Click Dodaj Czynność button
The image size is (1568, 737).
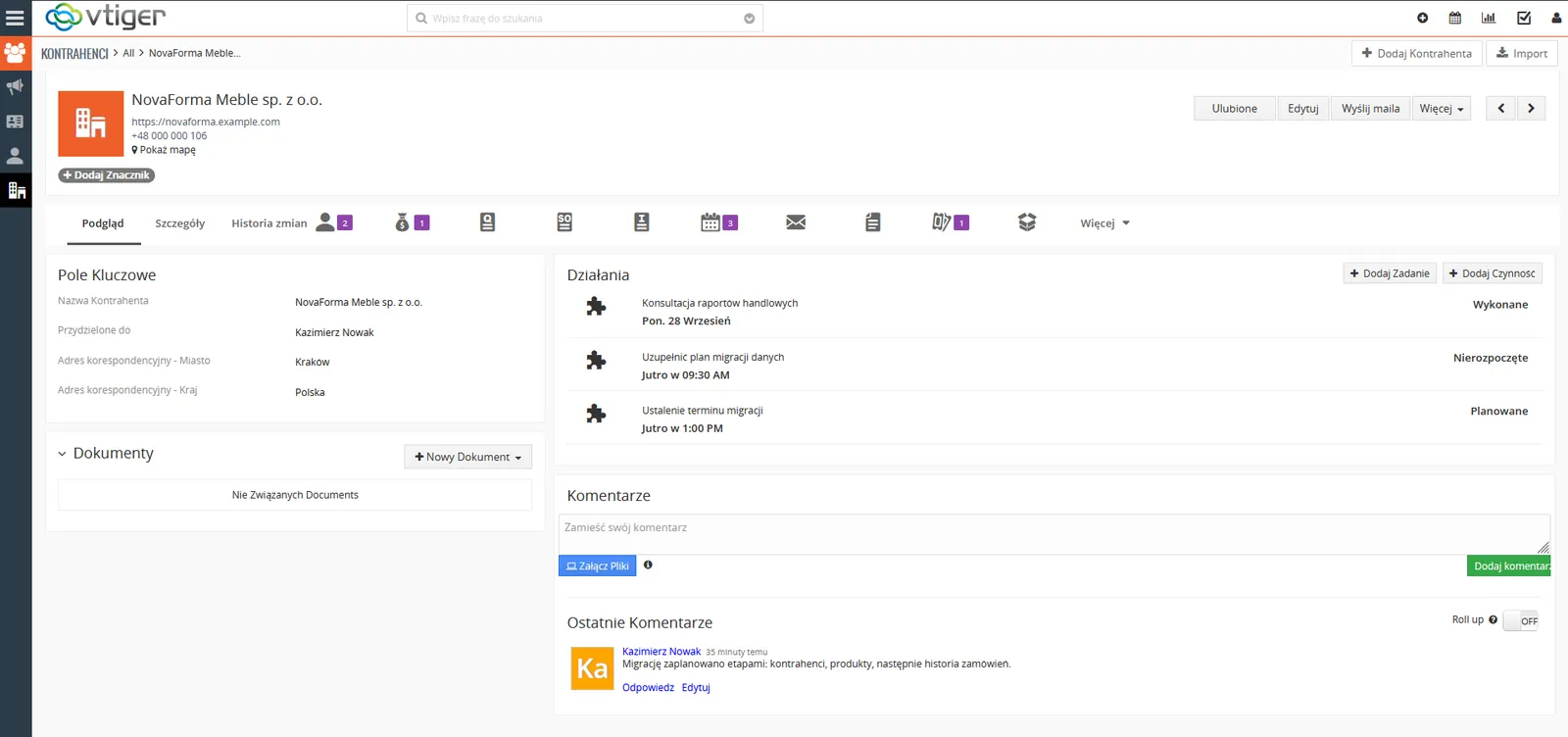pos(1493,273)
